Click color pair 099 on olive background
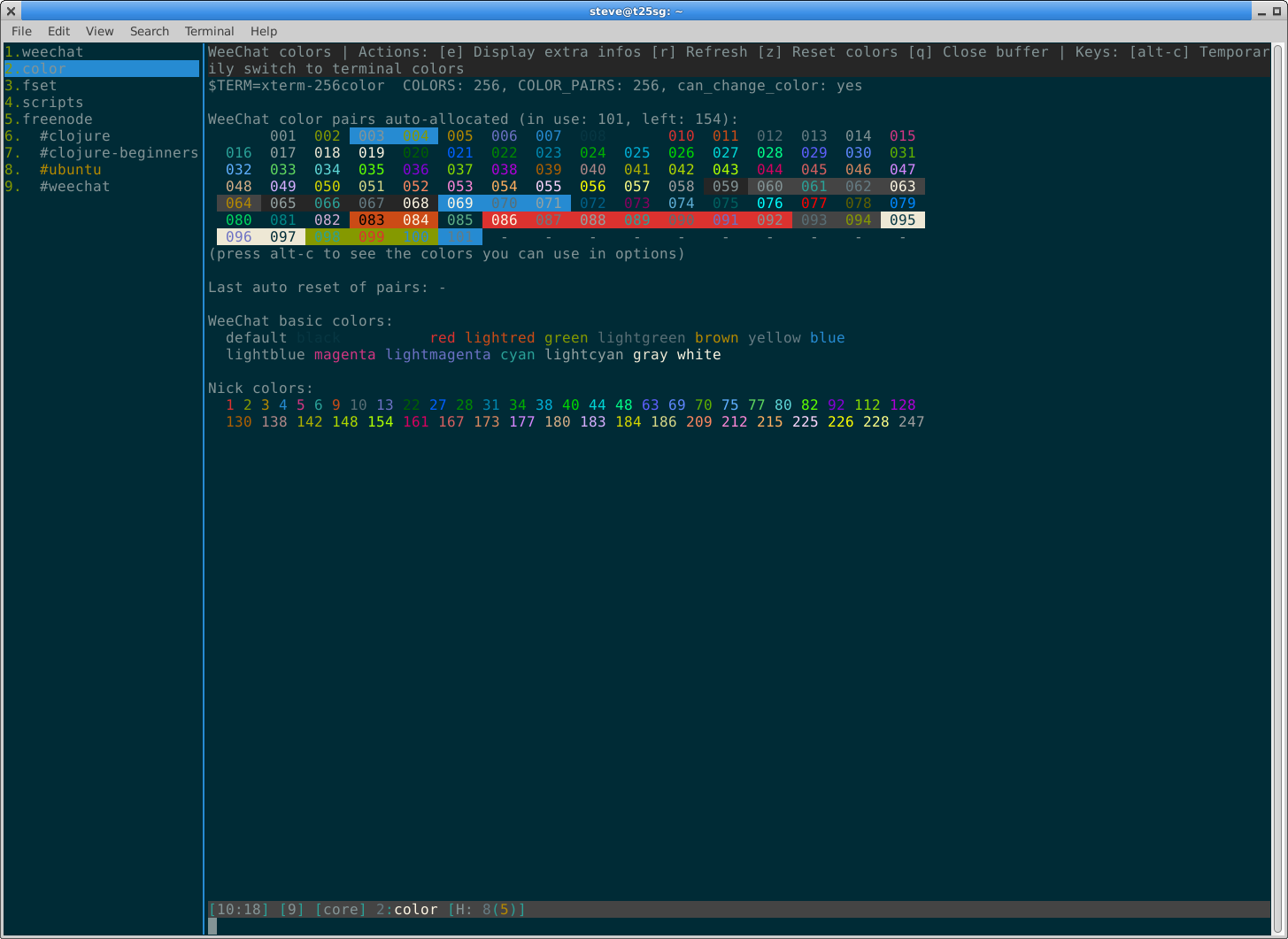The image size is (1288, 939). pyautogui.click(x=372, y=237)
